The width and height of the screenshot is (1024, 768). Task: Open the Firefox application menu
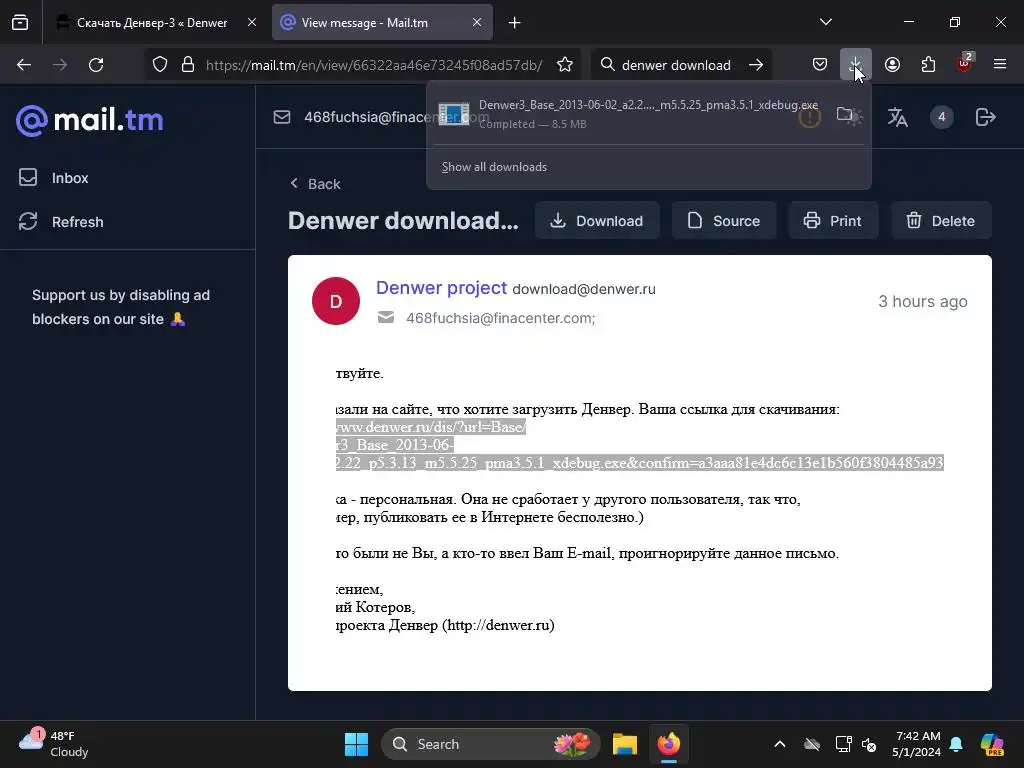(x=1000, y=65)
